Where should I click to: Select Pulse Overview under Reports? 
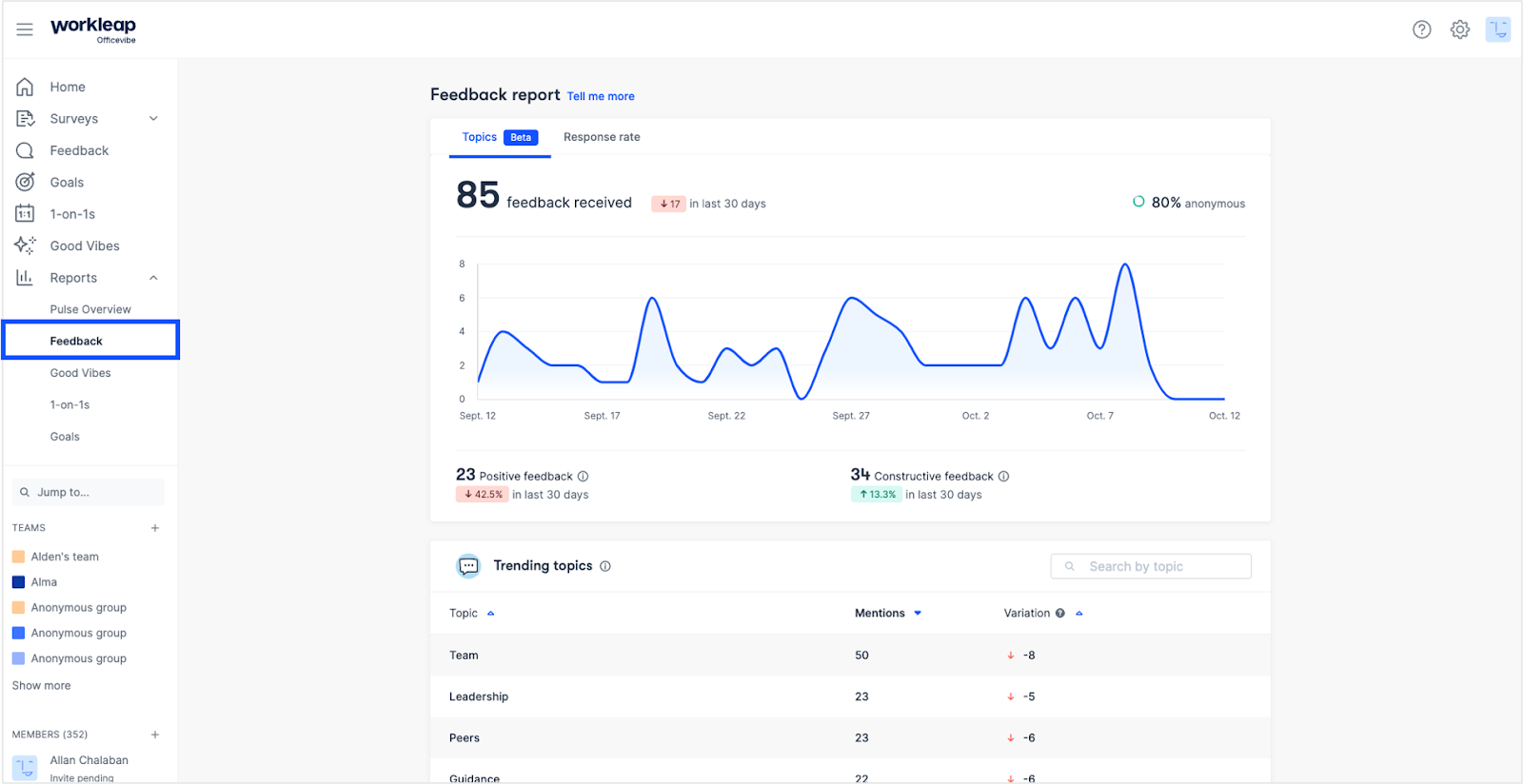(90, 309)
